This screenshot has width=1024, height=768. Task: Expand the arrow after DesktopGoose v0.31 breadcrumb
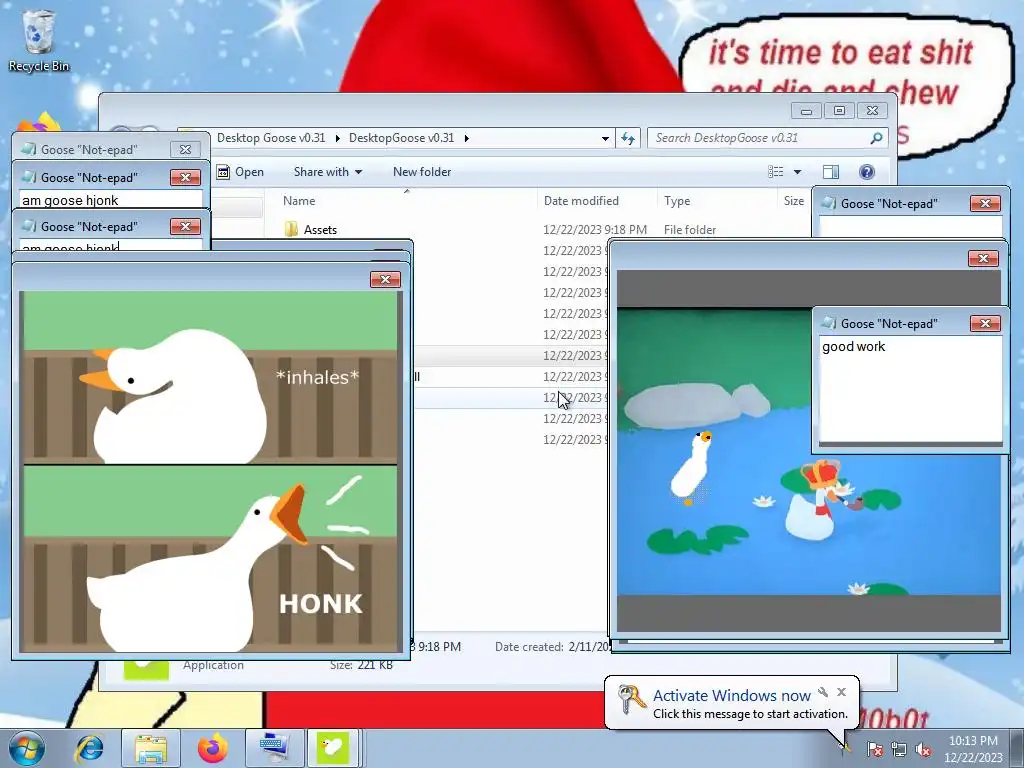click(466, 138)
